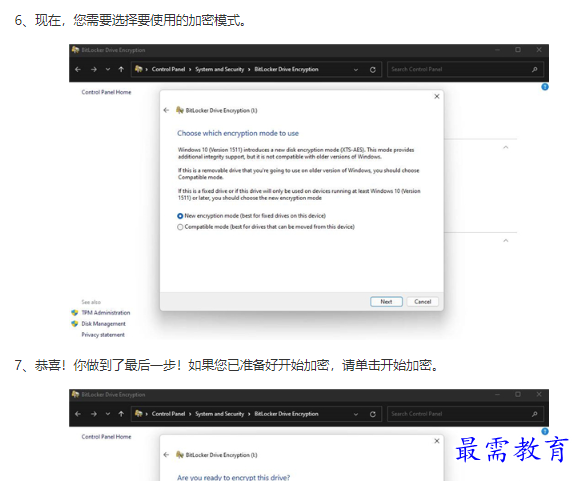Screen dimensions: 577x481
Task: Open recent locations chevron in second window
Action: (108, 414)
